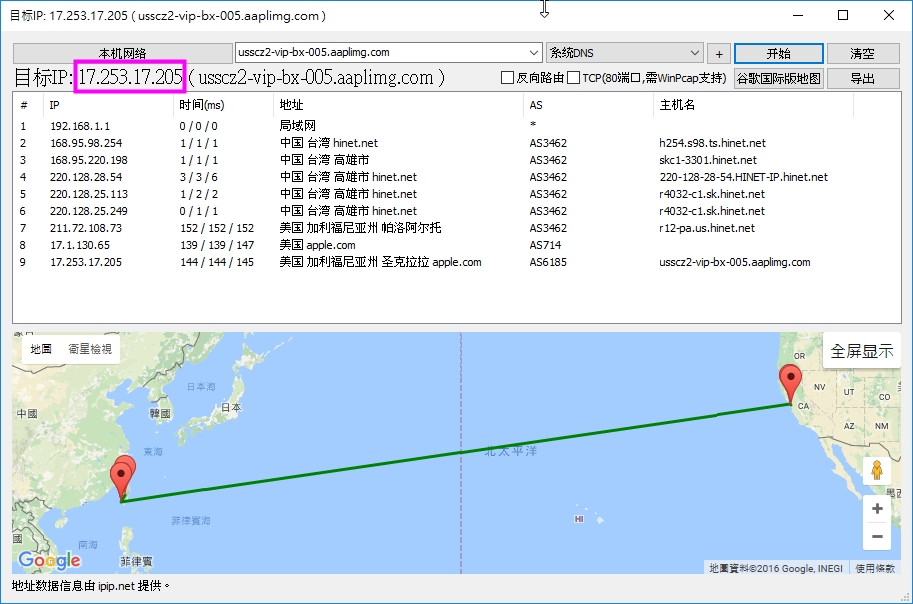Open the target hostname combo box dropdown
913x604 pixels.
[x=533, y=52]
